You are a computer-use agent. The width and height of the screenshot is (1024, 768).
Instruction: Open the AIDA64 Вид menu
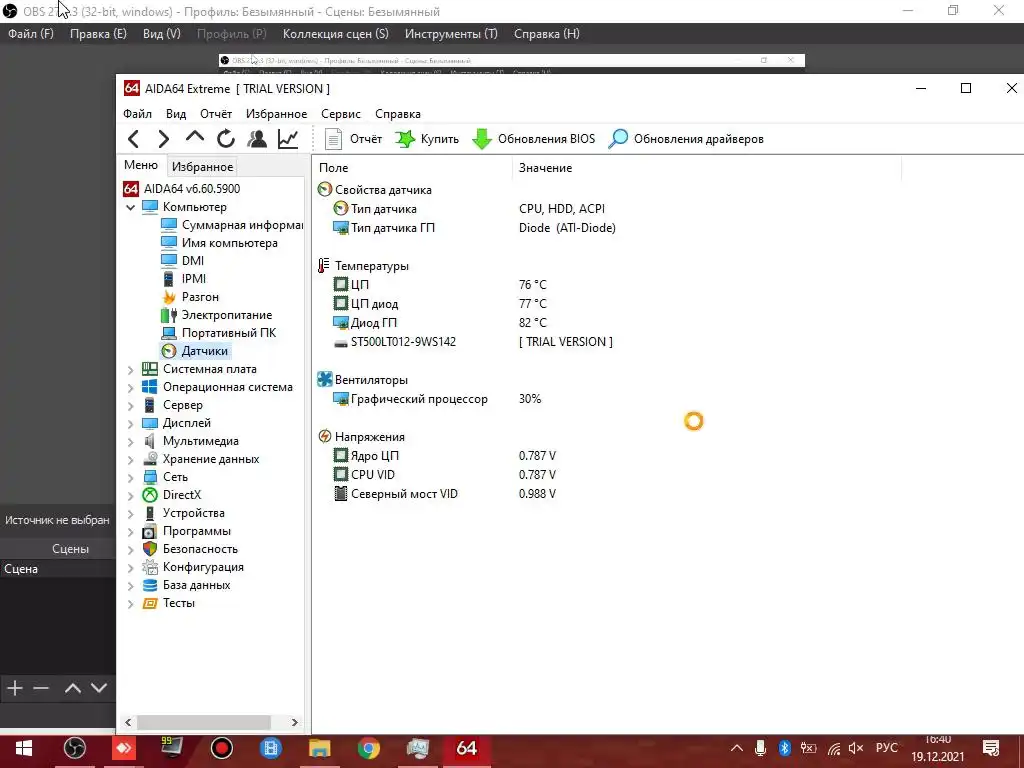[x=176, y=114]
